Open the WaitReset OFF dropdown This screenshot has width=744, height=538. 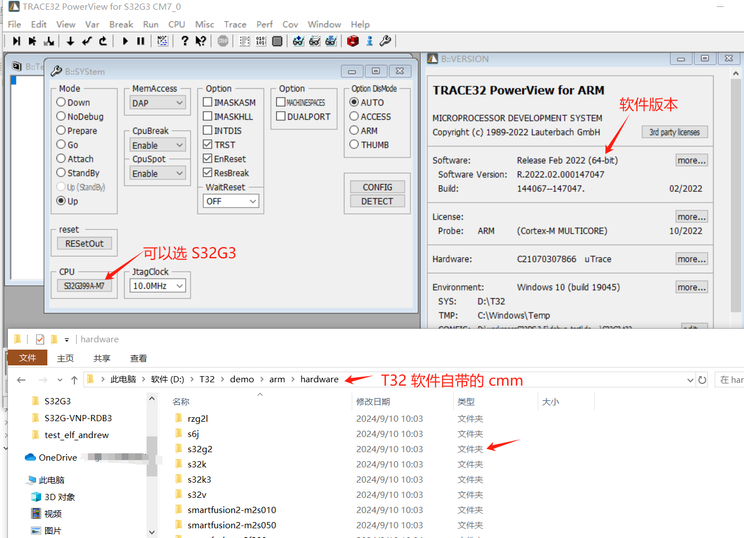231,201
